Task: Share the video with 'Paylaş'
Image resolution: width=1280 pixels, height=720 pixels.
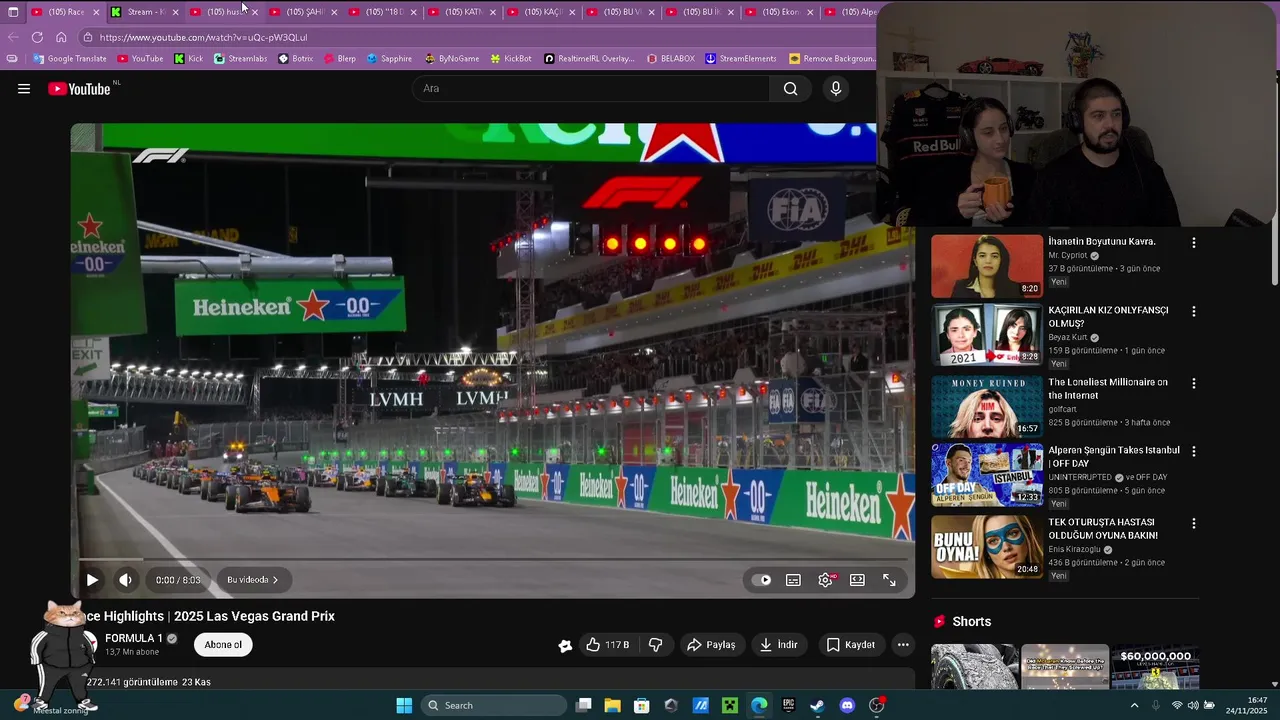Action: [711, 645]
